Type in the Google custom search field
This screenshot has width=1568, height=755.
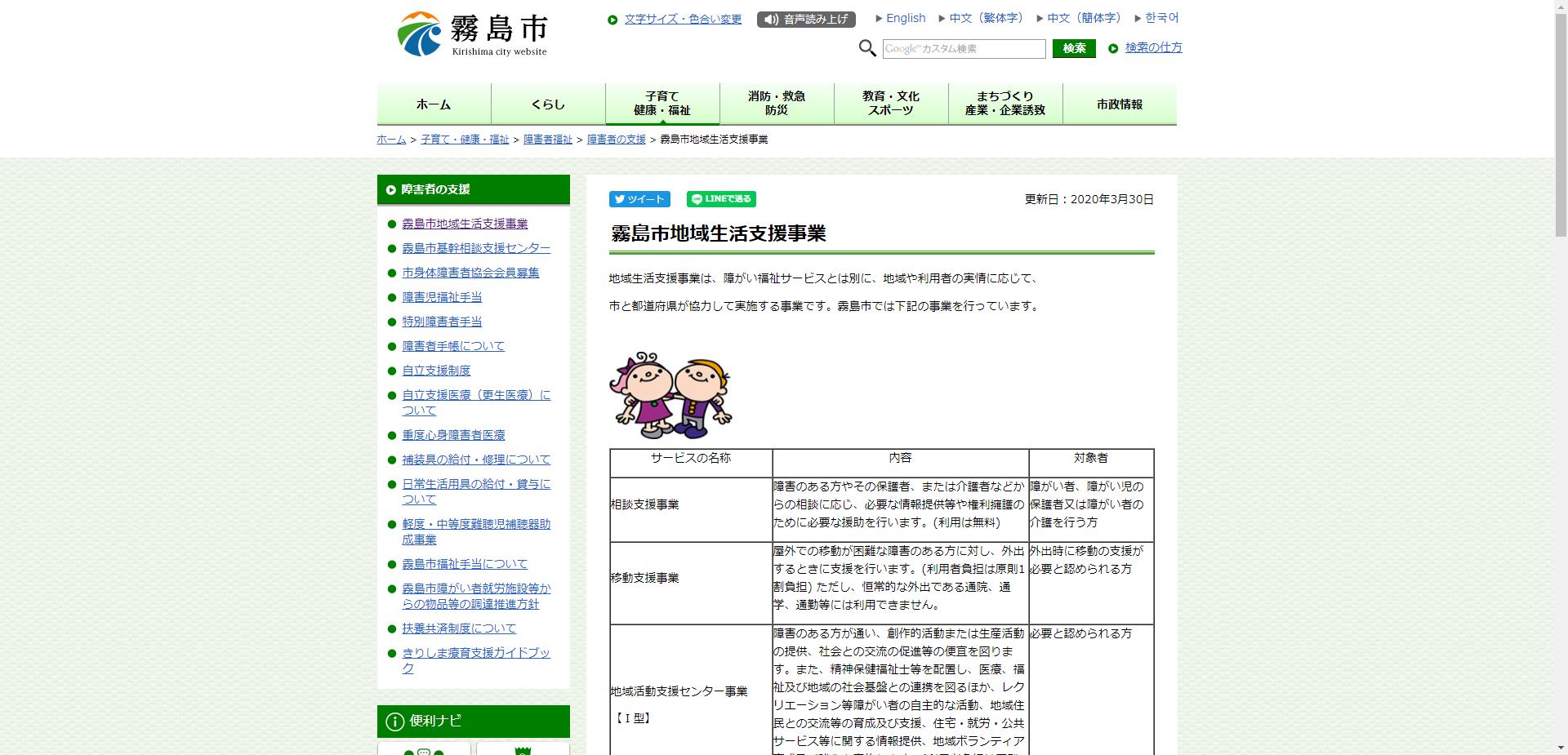pos(964,49)
